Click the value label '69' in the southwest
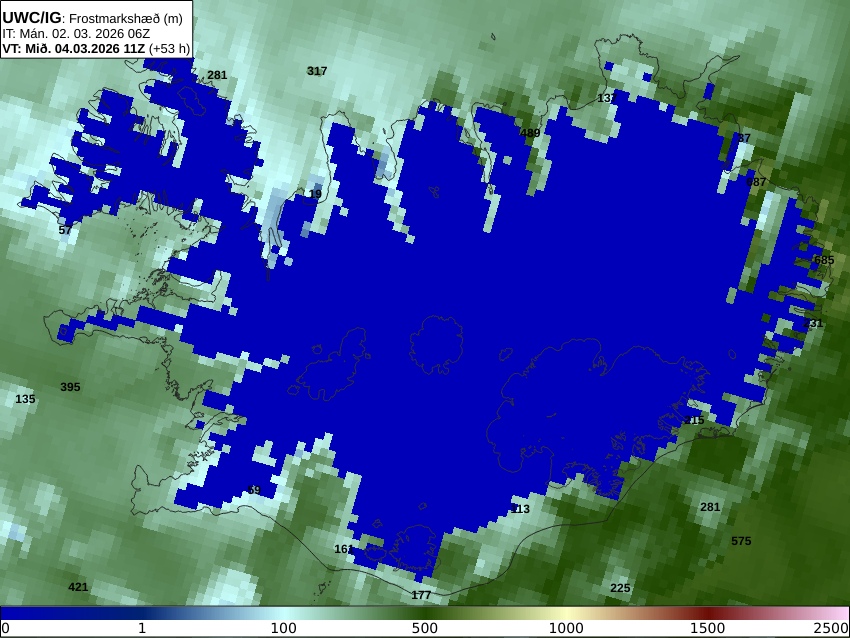 [254, 491]
